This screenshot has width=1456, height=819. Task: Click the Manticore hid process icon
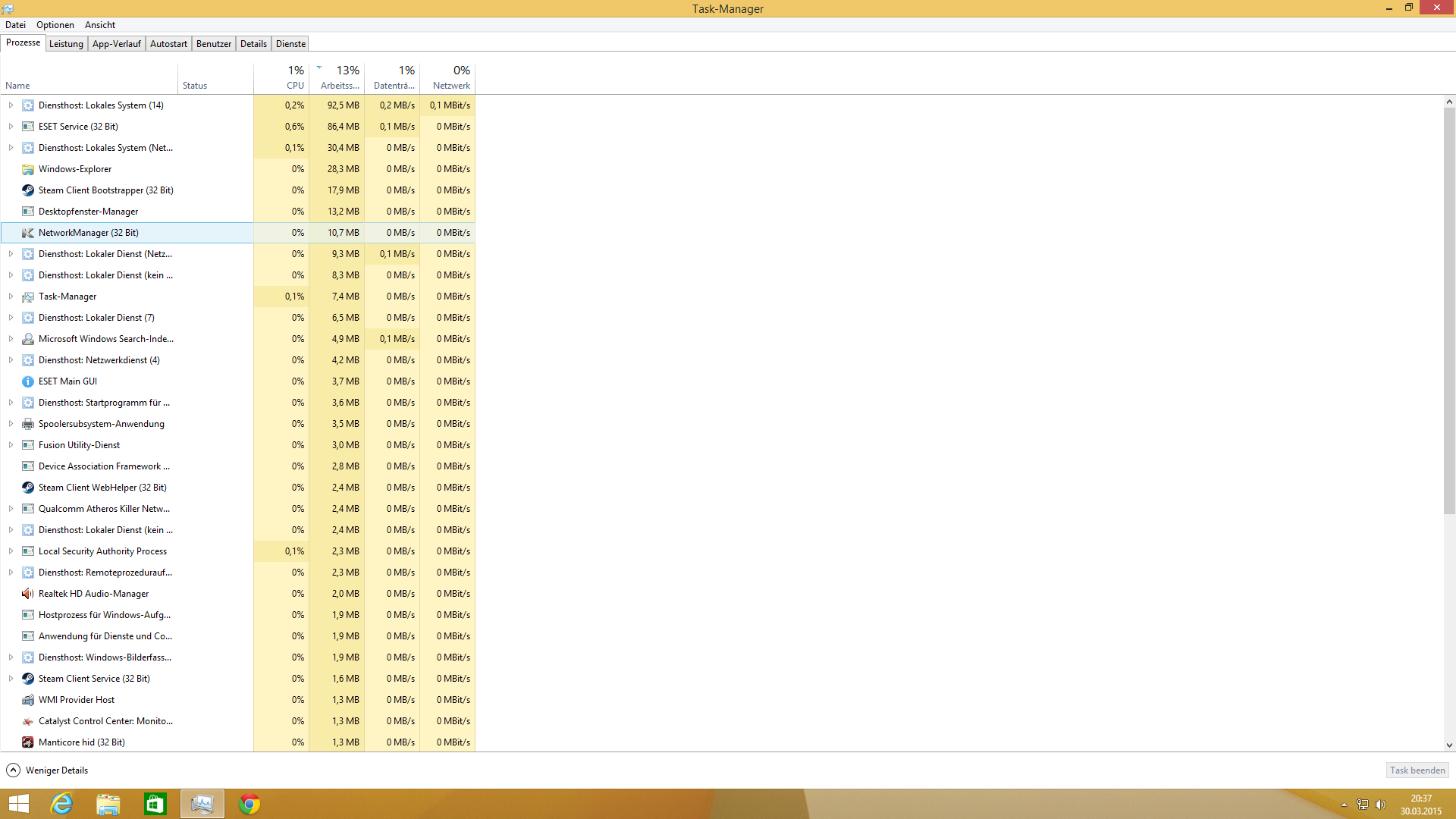[x=28, y=742]
